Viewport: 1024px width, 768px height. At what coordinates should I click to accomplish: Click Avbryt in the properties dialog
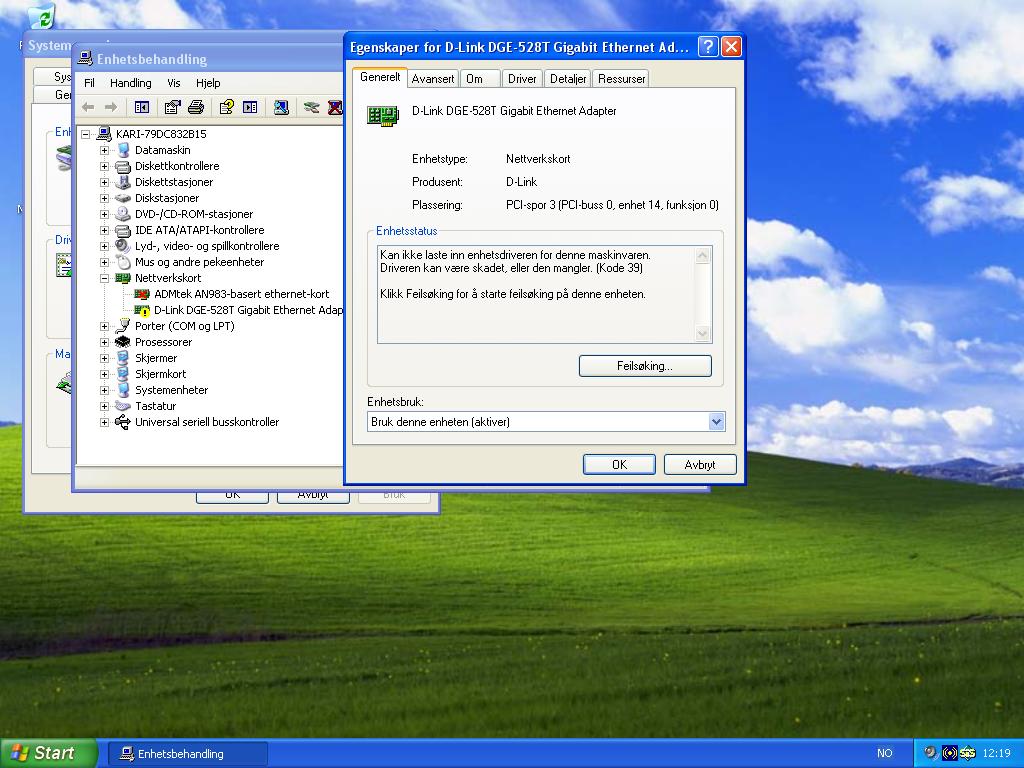coord(700,464)
